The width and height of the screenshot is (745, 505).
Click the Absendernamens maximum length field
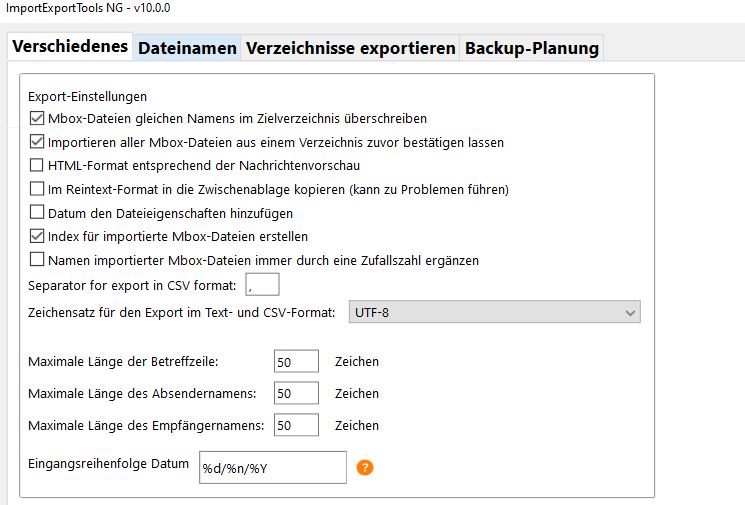[296, 394]
